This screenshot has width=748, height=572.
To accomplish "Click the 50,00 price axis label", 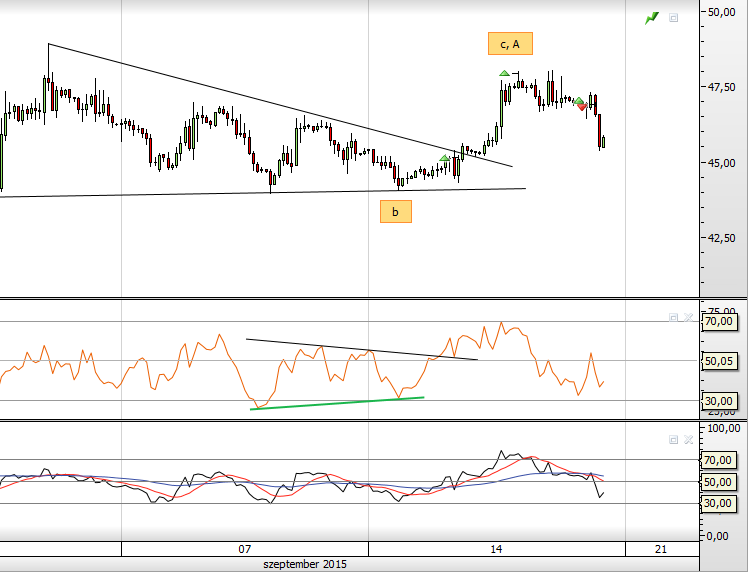I will point(721,12).
